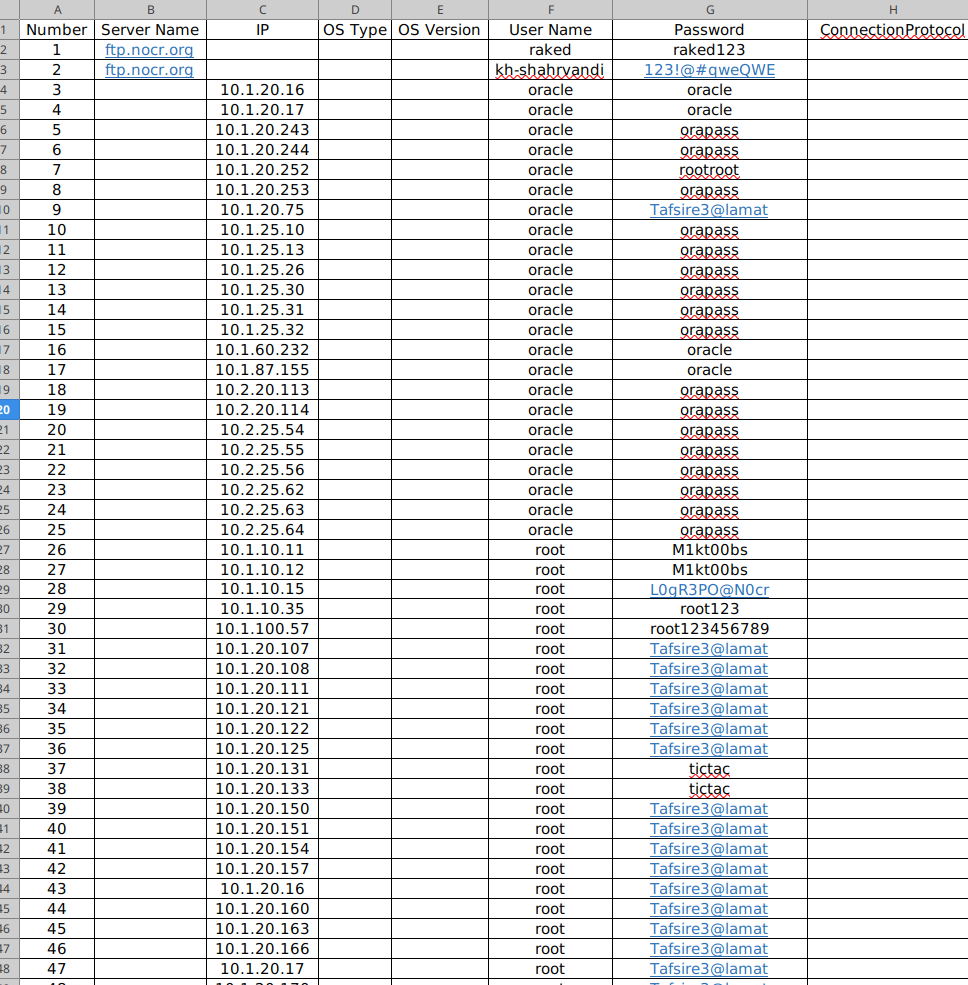This screenshot has width=968, height=985.
Task: Select the "OS Version" header cell
Action: [440, 30]
